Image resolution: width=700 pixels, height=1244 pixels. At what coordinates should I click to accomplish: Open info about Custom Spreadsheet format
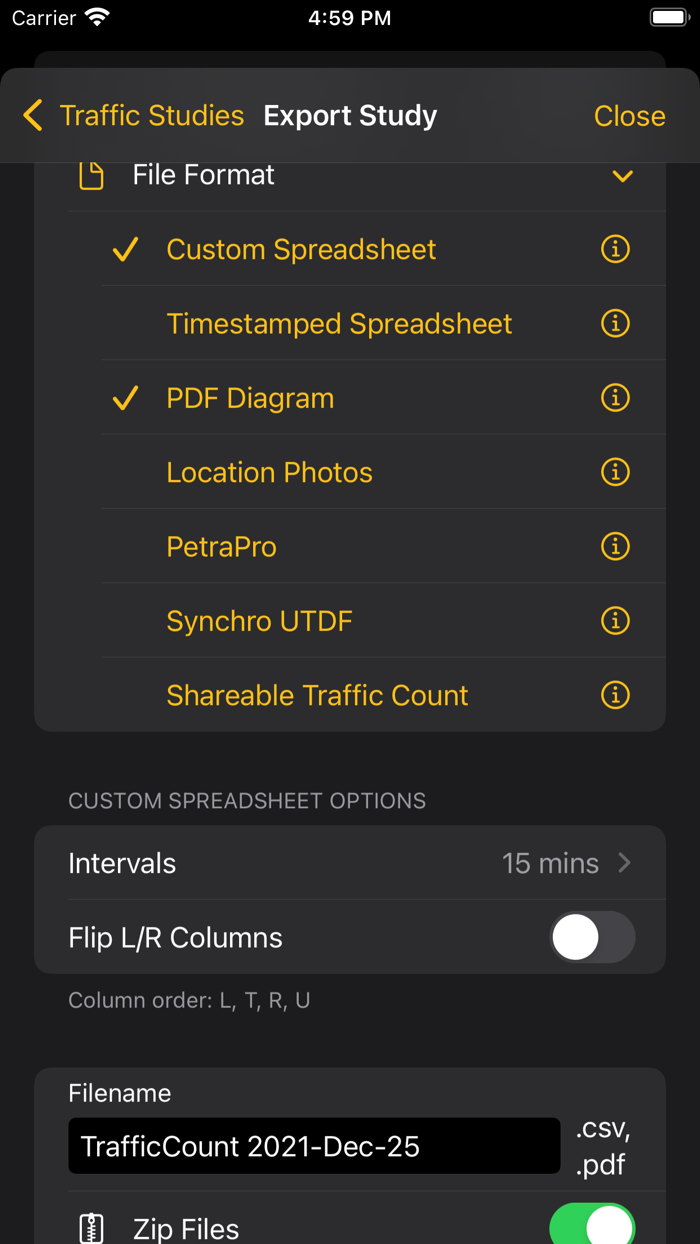tap(615, 249)
